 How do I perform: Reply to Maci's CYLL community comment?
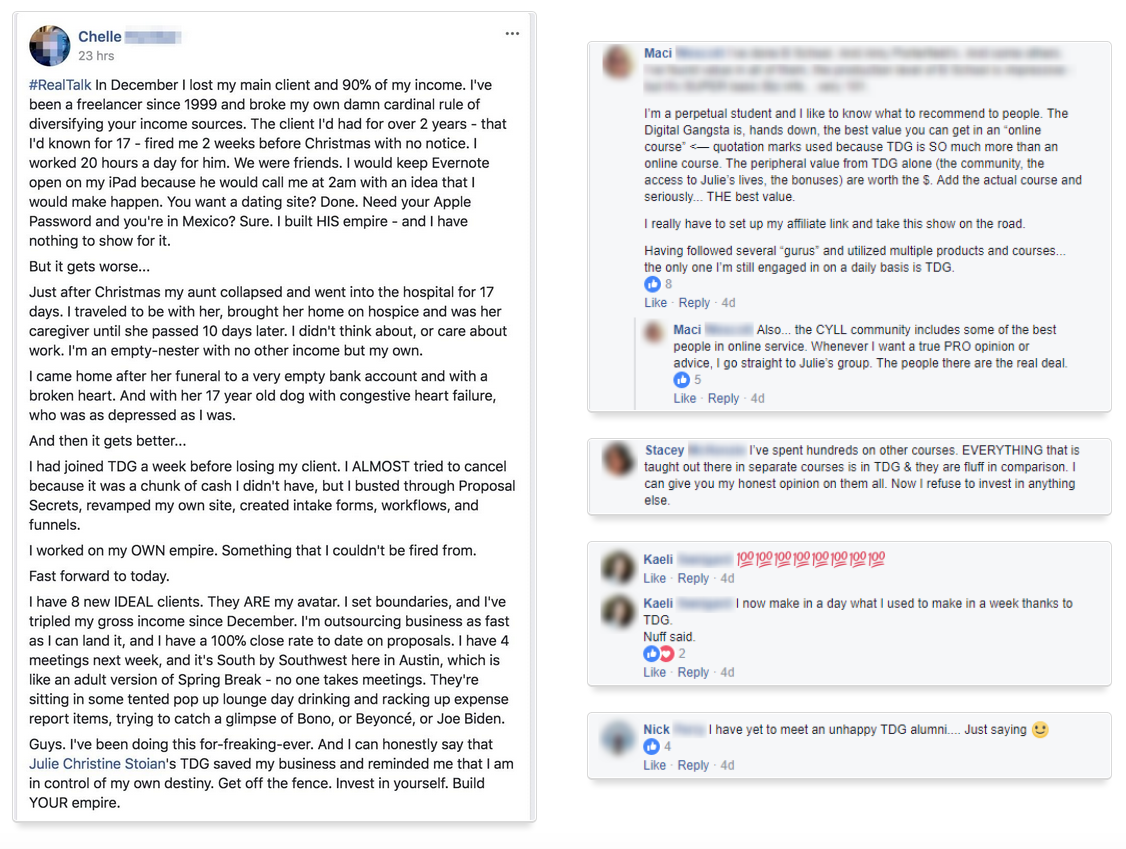723,398
